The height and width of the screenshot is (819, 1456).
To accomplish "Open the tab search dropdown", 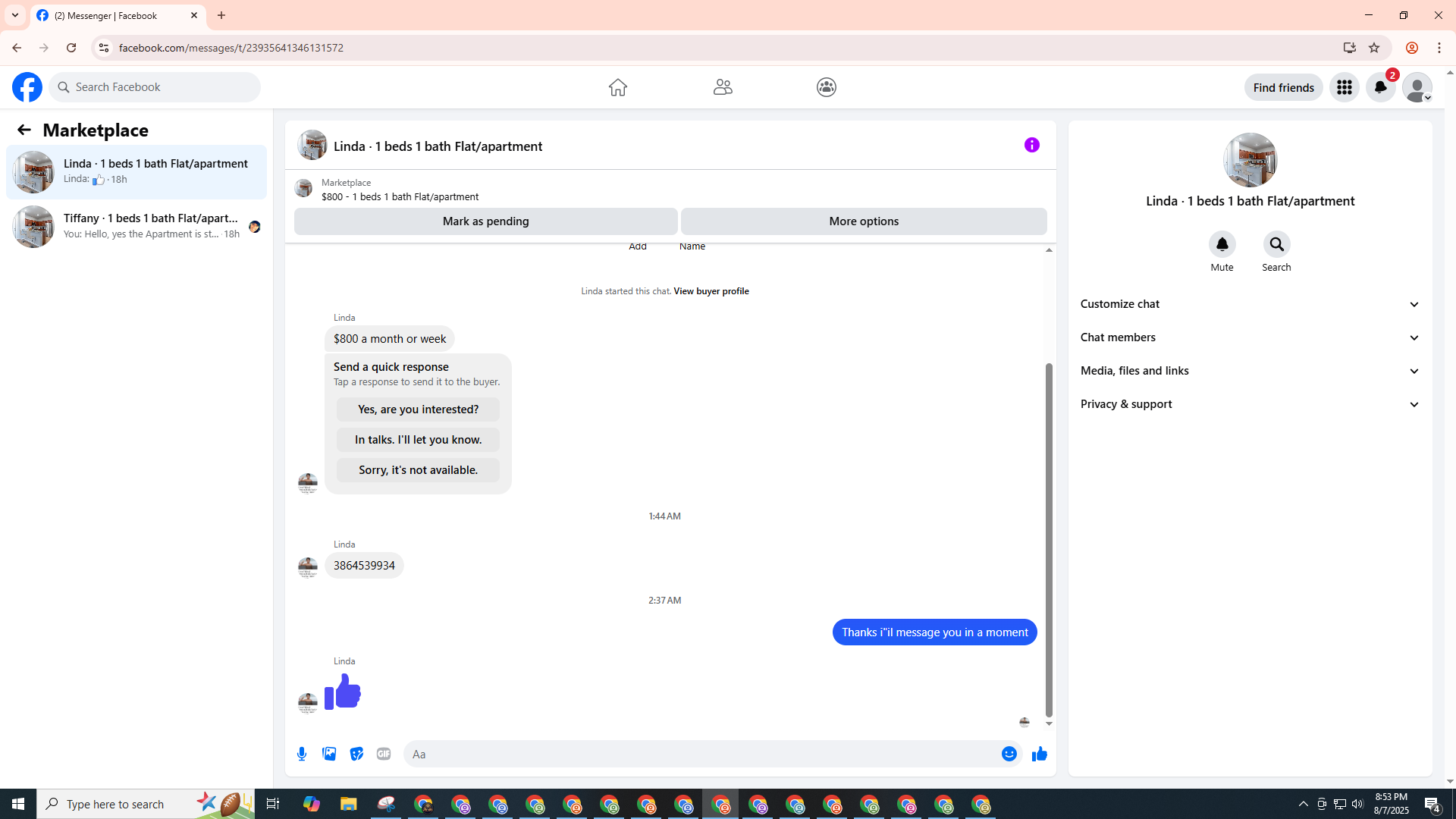I will click(x=15, y=15).
